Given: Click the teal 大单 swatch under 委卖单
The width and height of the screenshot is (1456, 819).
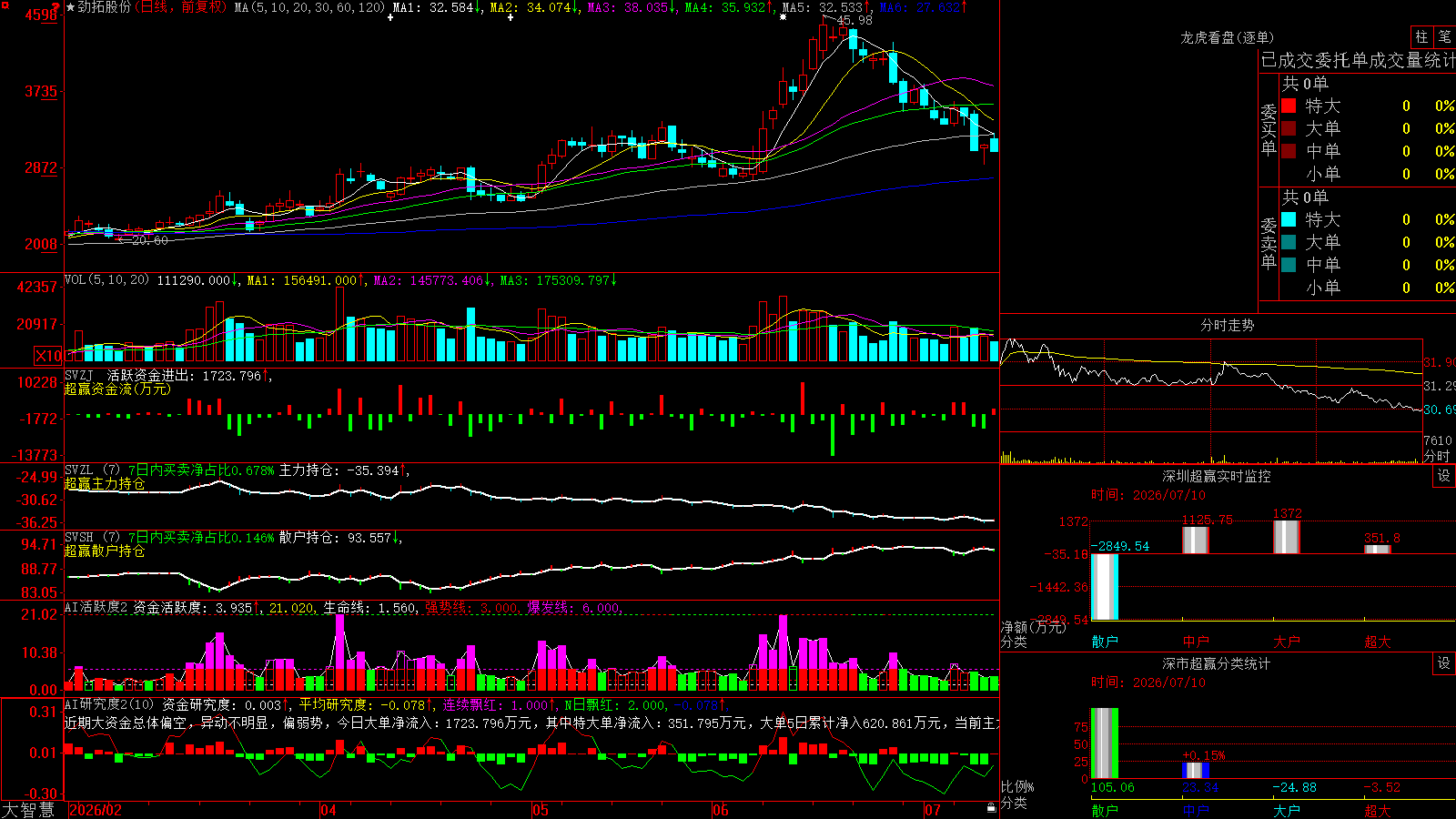Looking at the screenshot, I should click(1289, 242).
